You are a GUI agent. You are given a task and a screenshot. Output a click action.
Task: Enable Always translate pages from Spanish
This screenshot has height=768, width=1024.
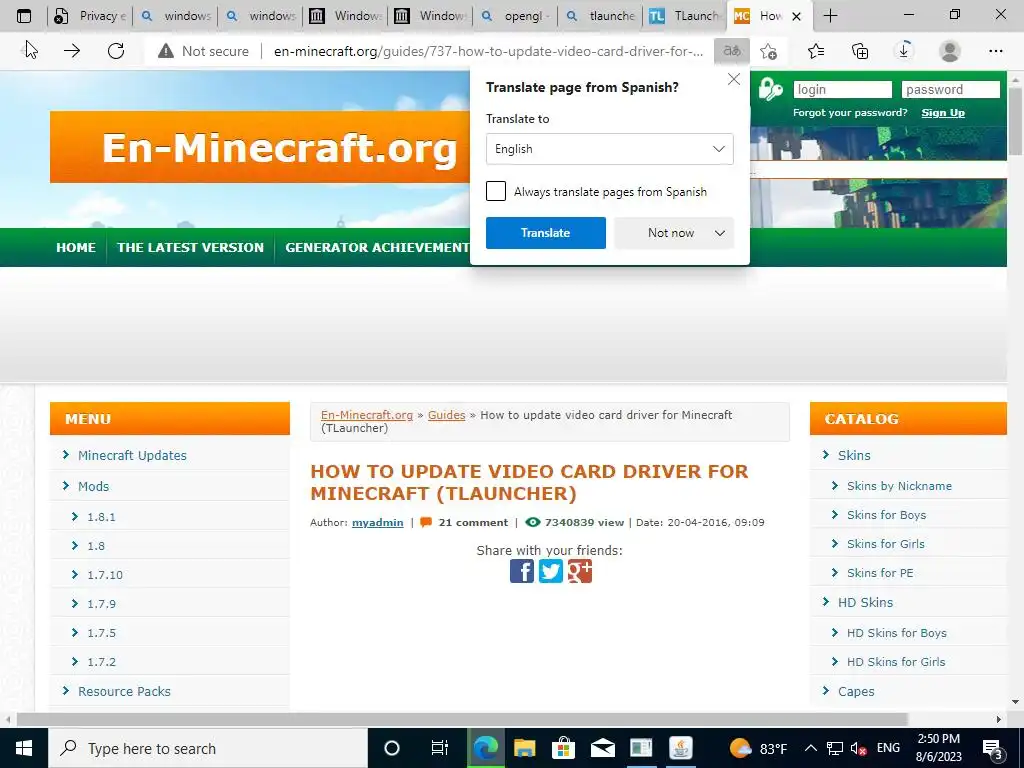point(496,191)
